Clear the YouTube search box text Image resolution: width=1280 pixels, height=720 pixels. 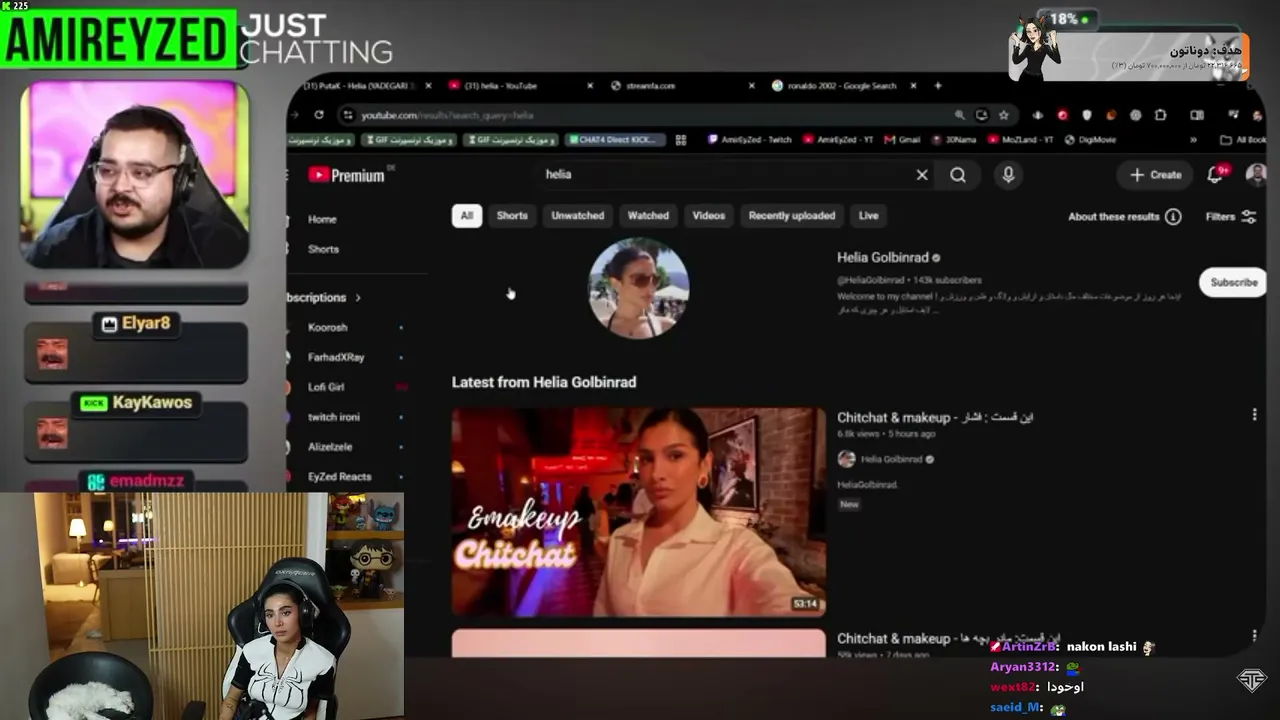pyautogui.click(x=922, y=175)
